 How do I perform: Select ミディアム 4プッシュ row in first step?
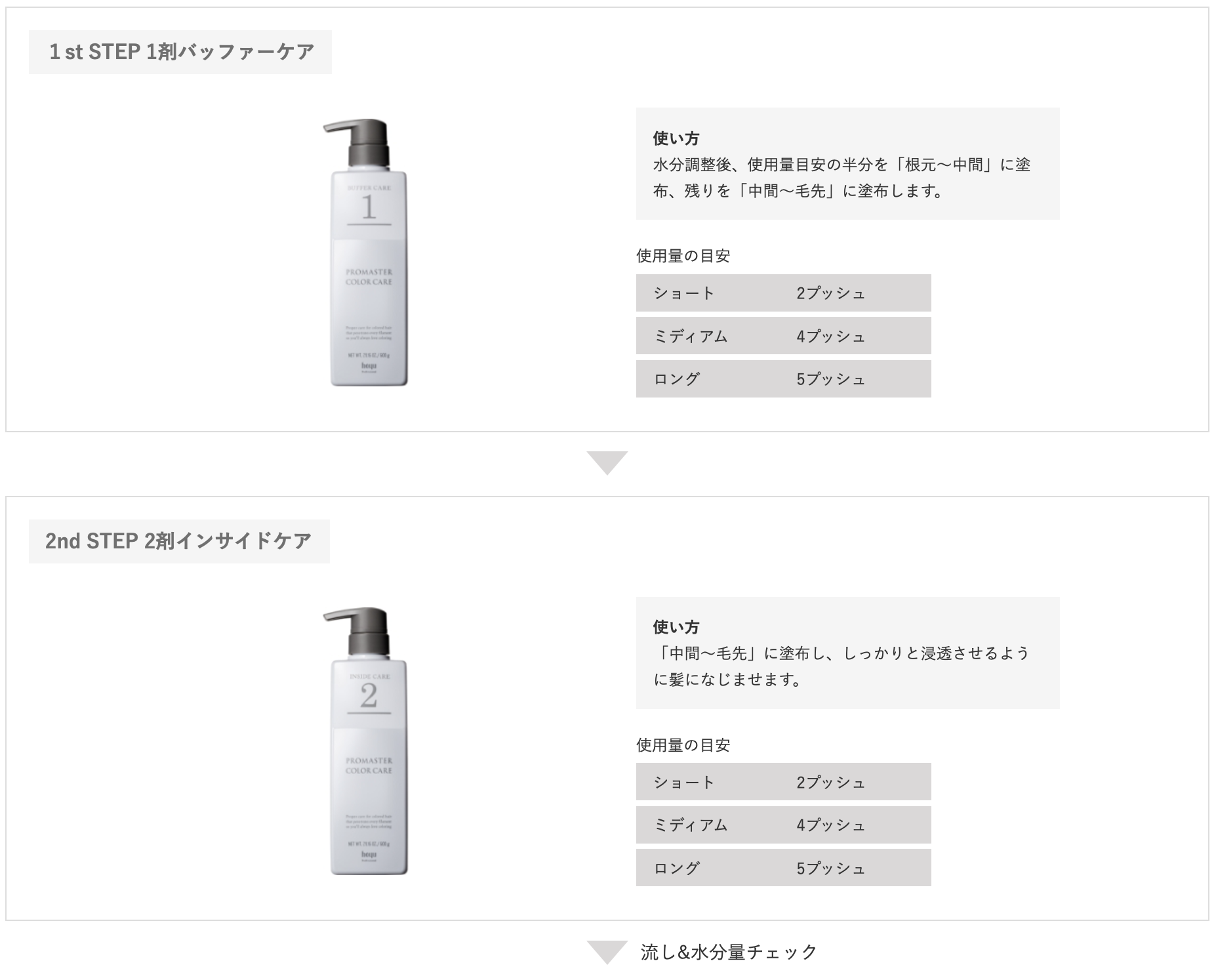point(783,336)
